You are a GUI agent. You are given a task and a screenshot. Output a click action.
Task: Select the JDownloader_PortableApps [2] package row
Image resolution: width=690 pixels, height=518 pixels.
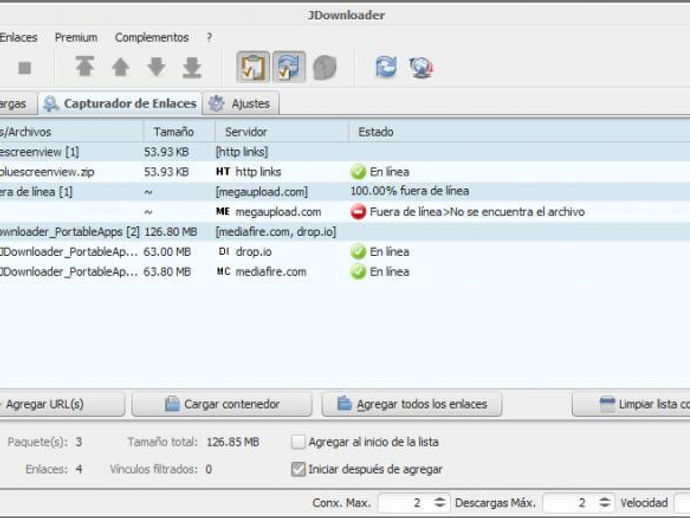(345, 231)
